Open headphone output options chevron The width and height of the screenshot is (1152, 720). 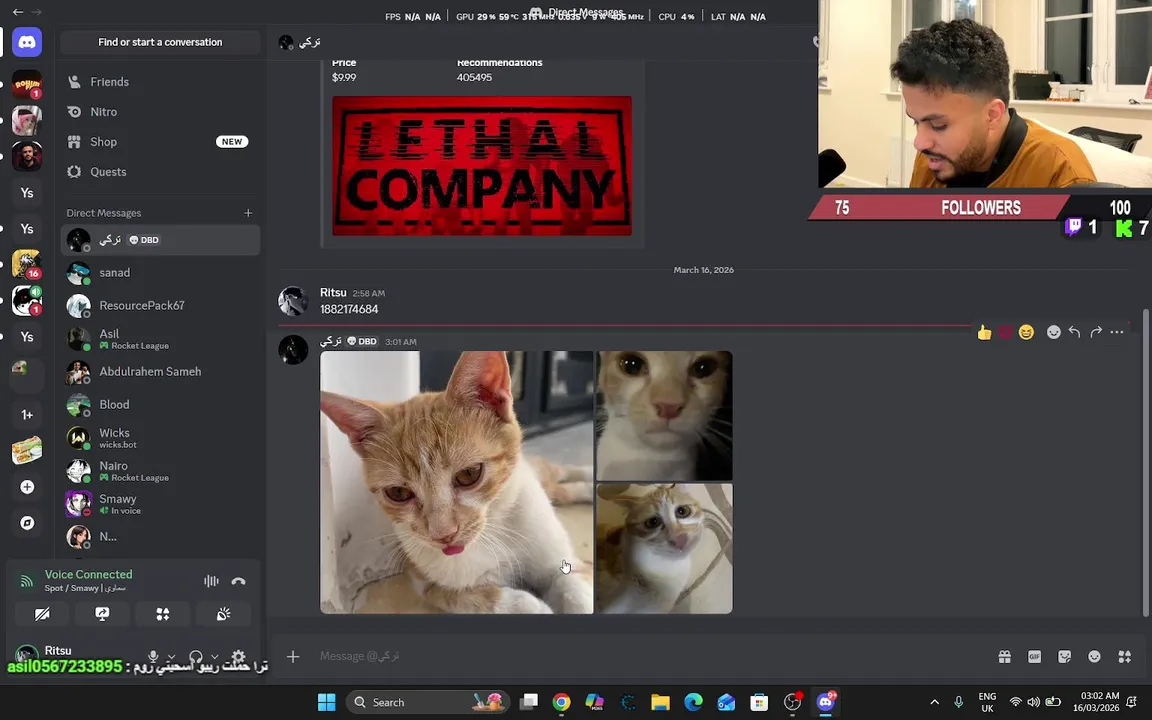pyautogui.click(x=215, y=657)
